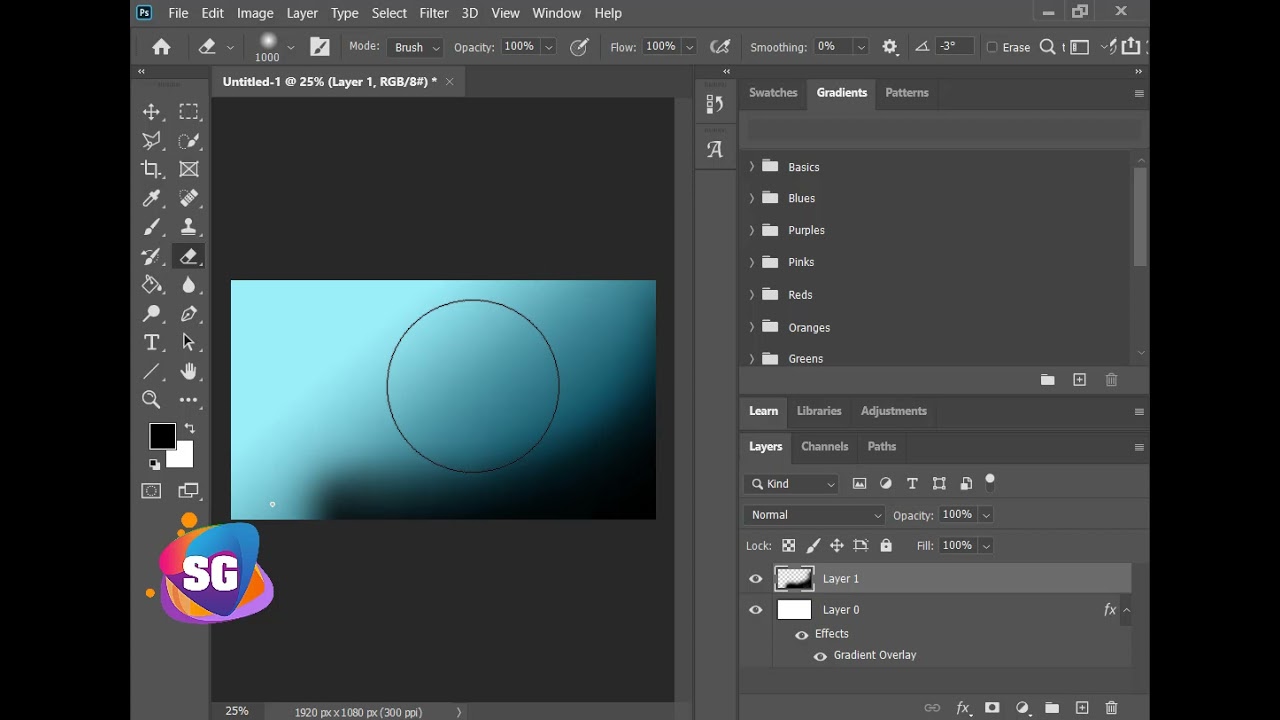Select the Healing Brush tool
The image size is (1280, 720).
(189, 199)
